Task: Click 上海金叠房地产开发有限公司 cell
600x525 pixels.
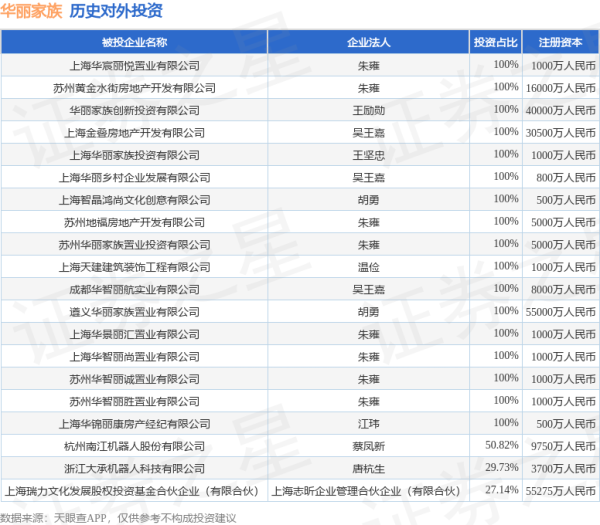Action: coord(134,133)
